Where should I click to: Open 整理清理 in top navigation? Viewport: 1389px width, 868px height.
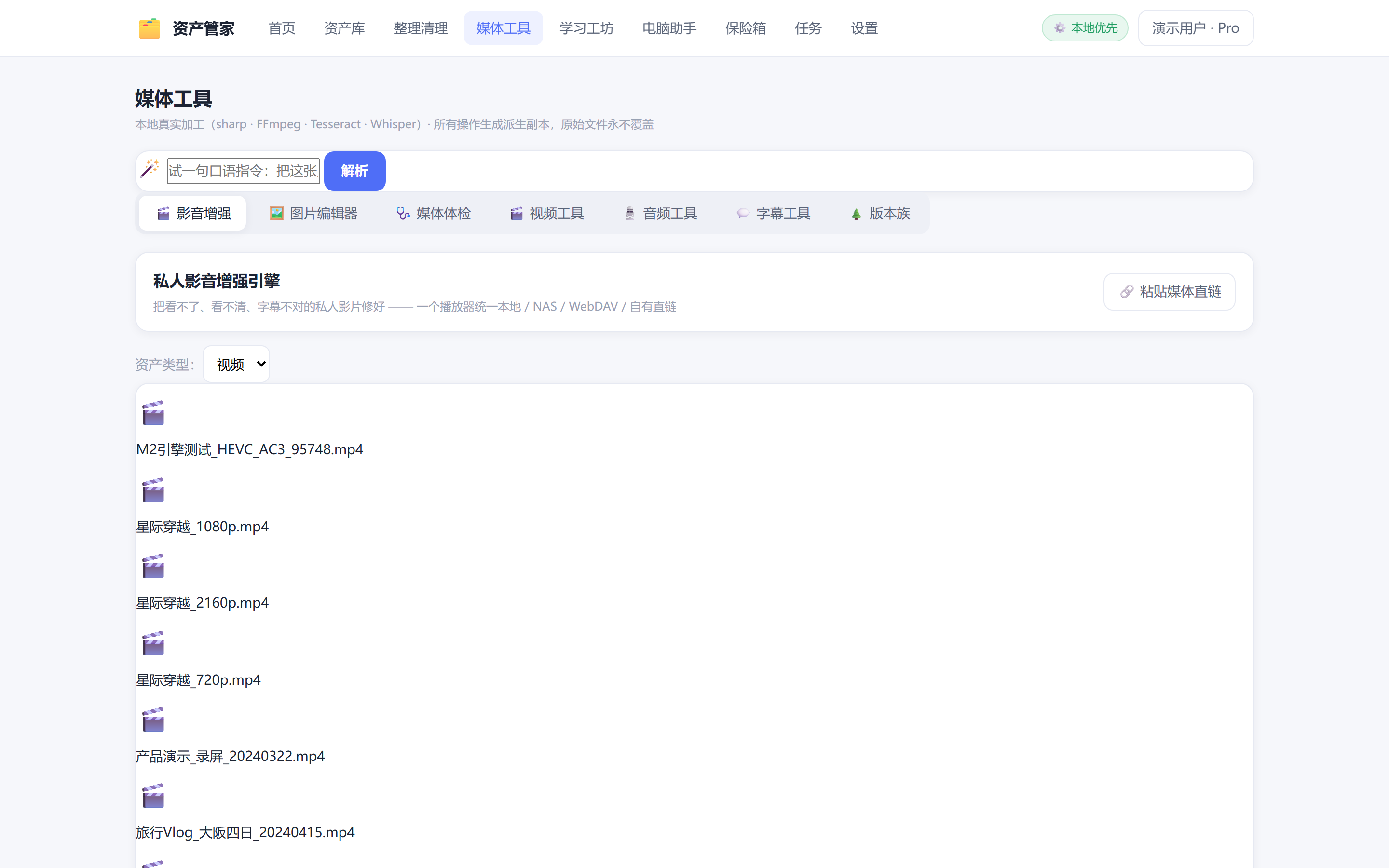[421, 28]
